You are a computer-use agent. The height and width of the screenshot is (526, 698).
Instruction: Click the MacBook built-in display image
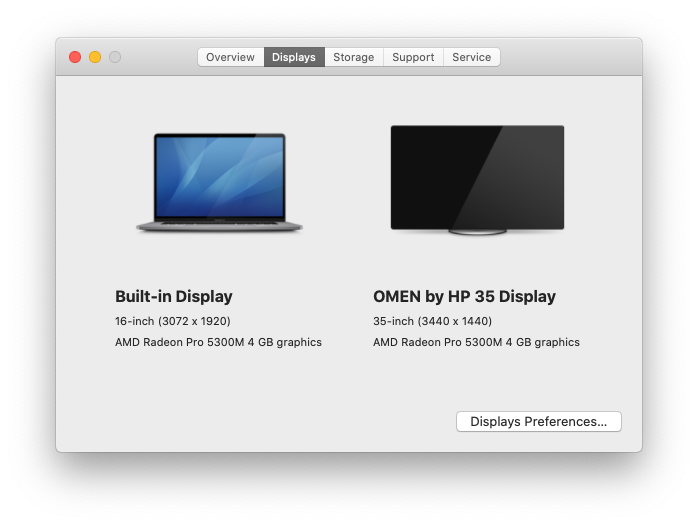pyautogui.click(x=219, y=182)
